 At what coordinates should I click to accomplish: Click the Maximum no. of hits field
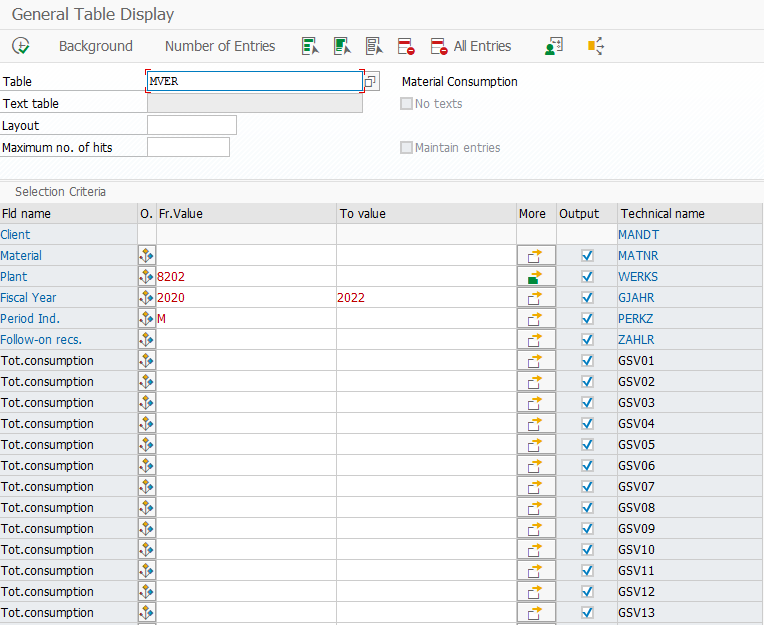188,147
